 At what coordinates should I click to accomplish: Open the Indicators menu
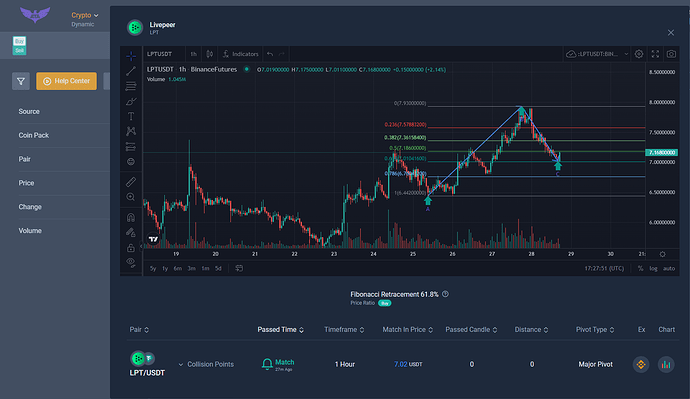click(x=241, y=54)
